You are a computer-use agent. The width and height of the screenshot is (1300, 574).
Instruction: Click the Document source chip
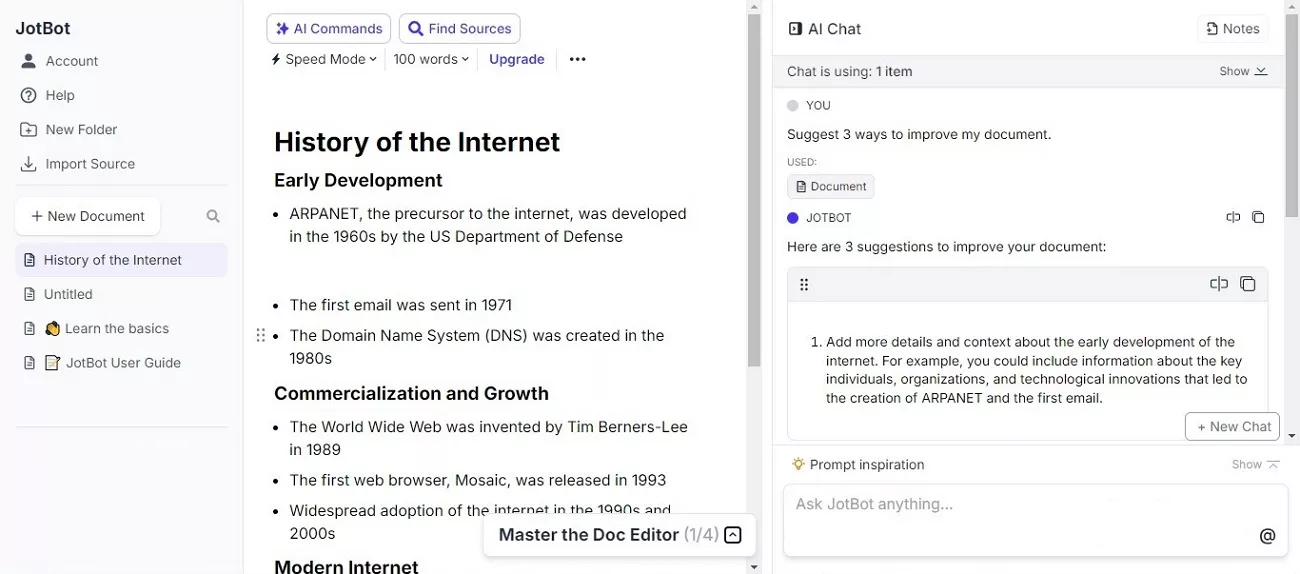830,186
